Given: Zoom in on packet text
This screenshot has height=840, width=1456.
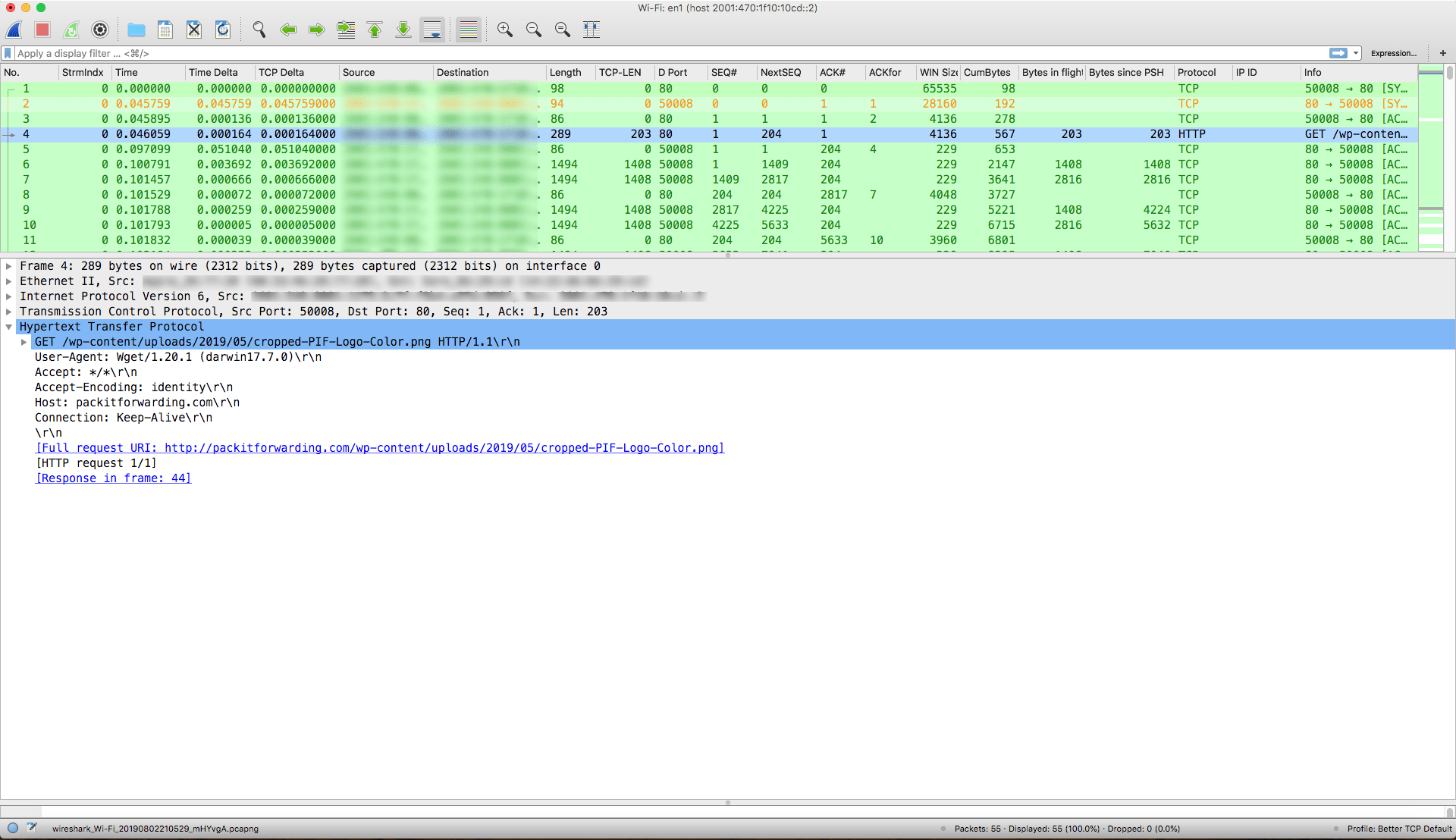Looking at the screenshot, I should 505,30.
